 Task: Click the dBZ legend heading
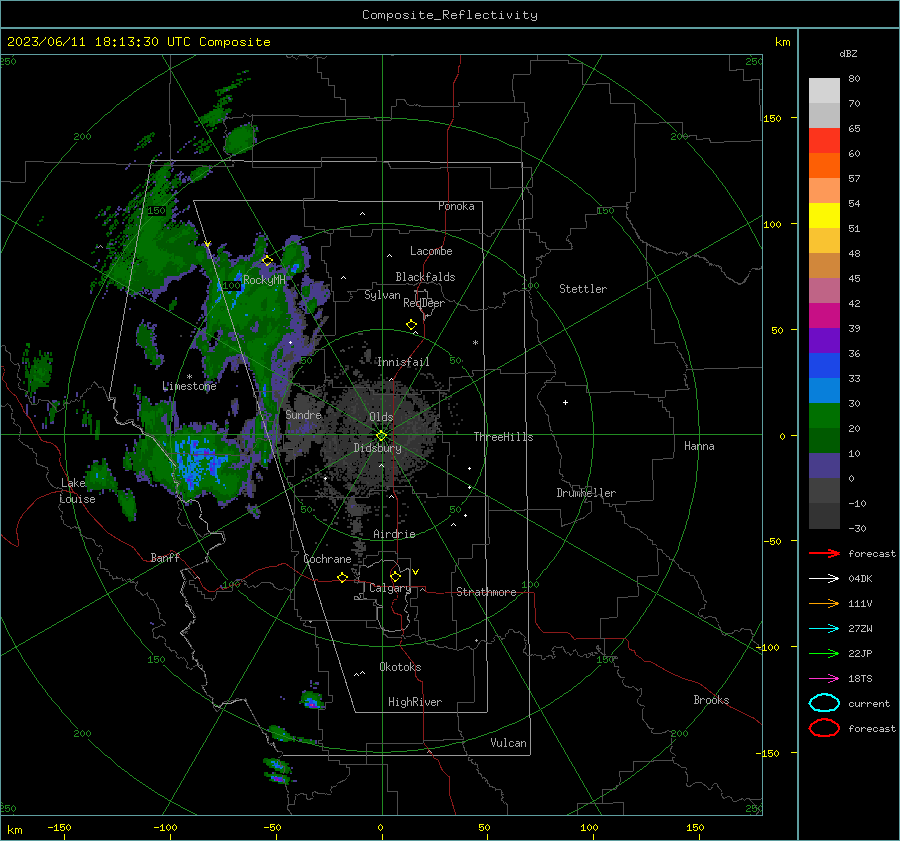(x=848, y=53)
